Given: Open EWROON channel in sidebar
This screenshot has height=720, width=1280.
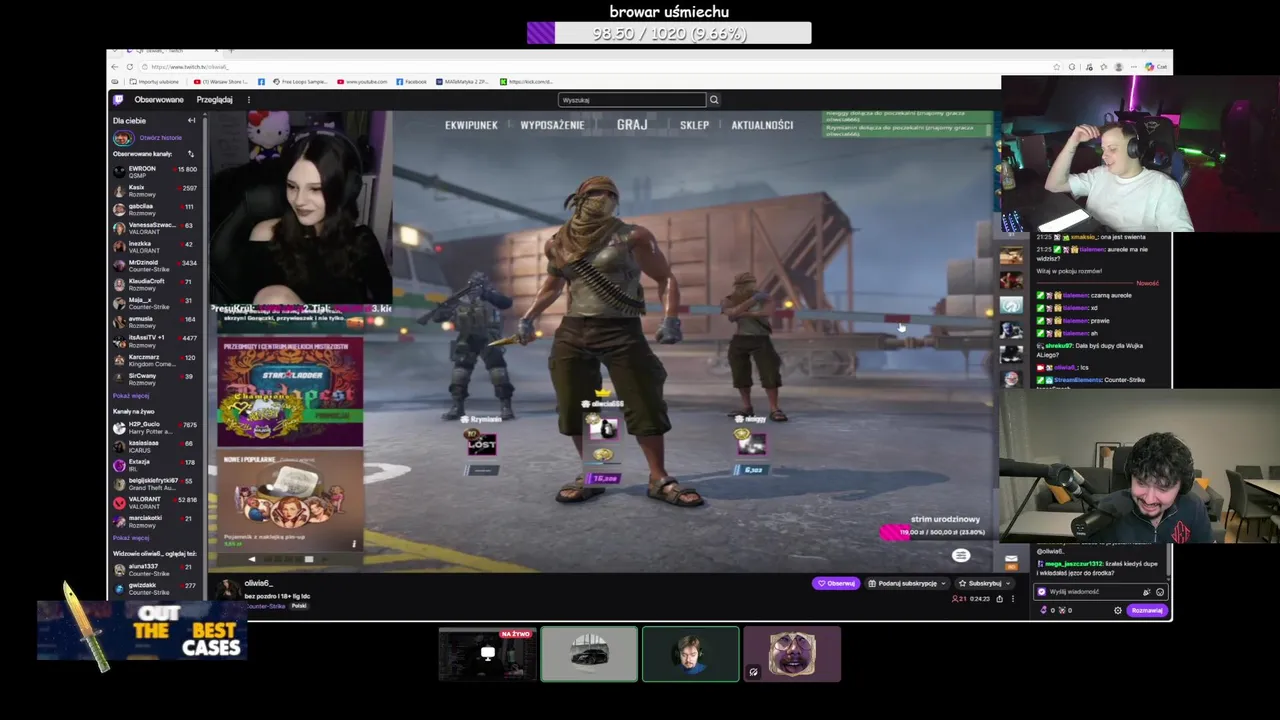Looking at the screenshot, I should [155, 171].
